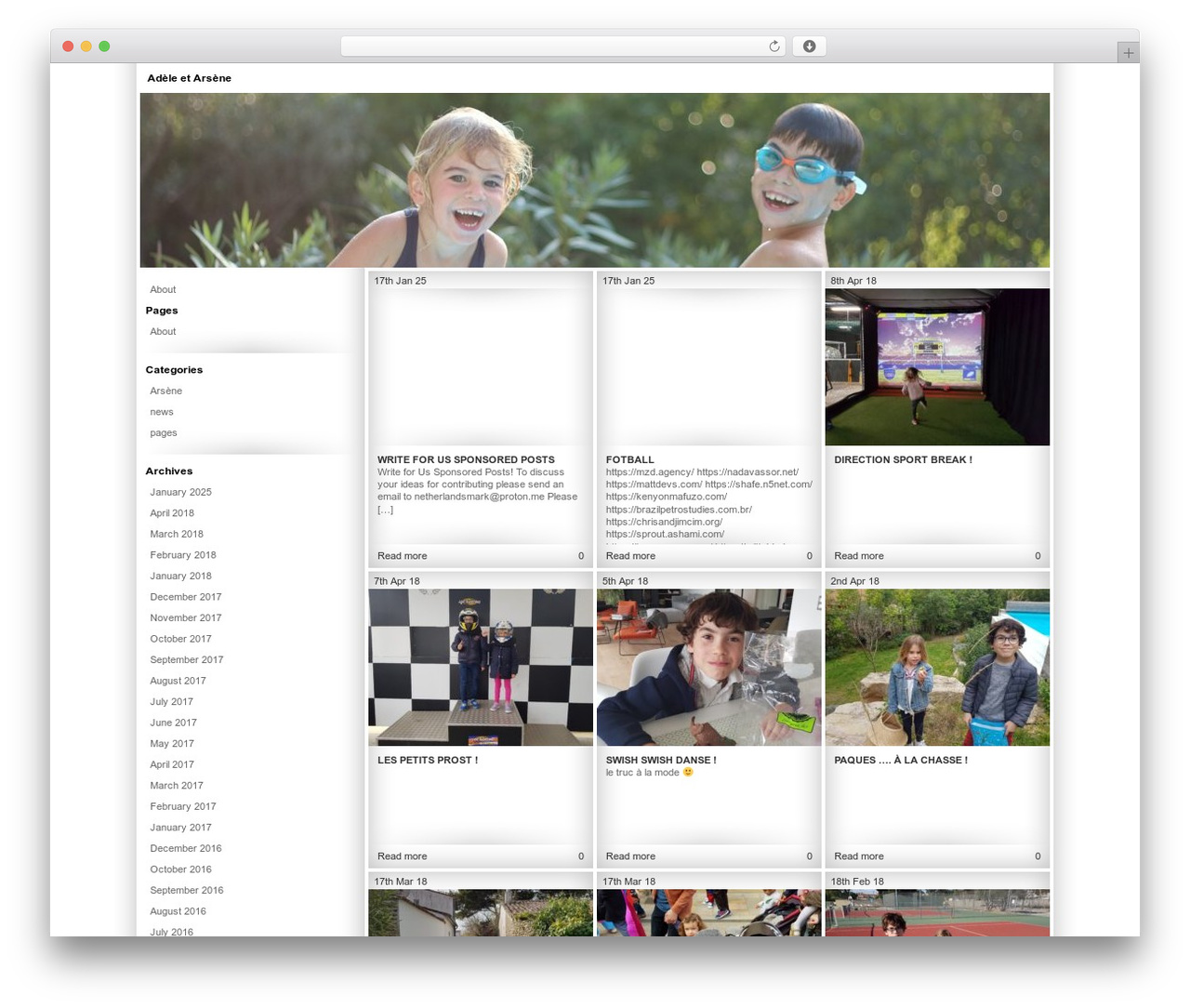Click comment count on Write For Us post
Viewport: 1190px width, 1008px height.
click(x=581, y=556)
